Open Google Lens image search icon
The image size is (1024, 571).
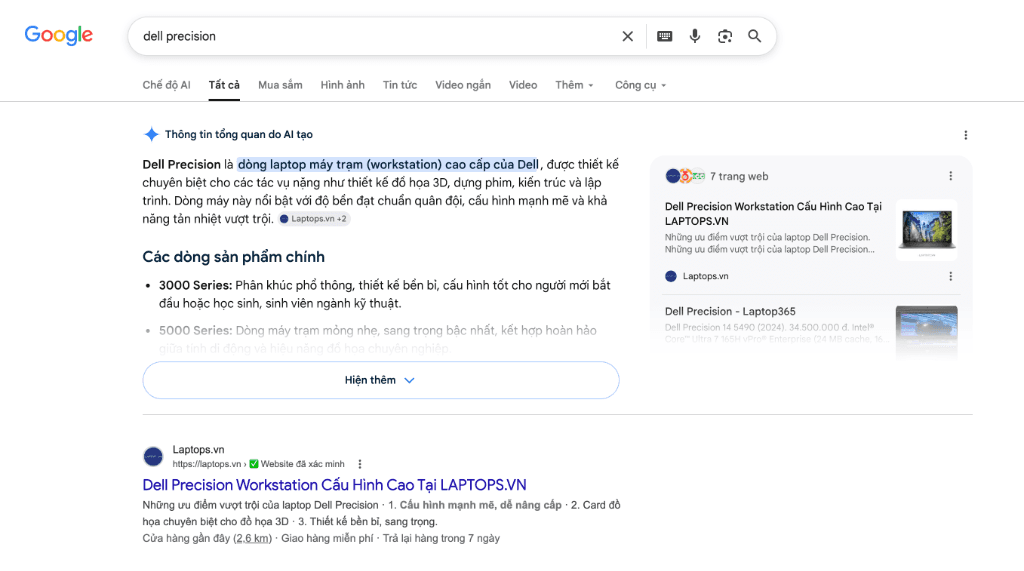725,37
